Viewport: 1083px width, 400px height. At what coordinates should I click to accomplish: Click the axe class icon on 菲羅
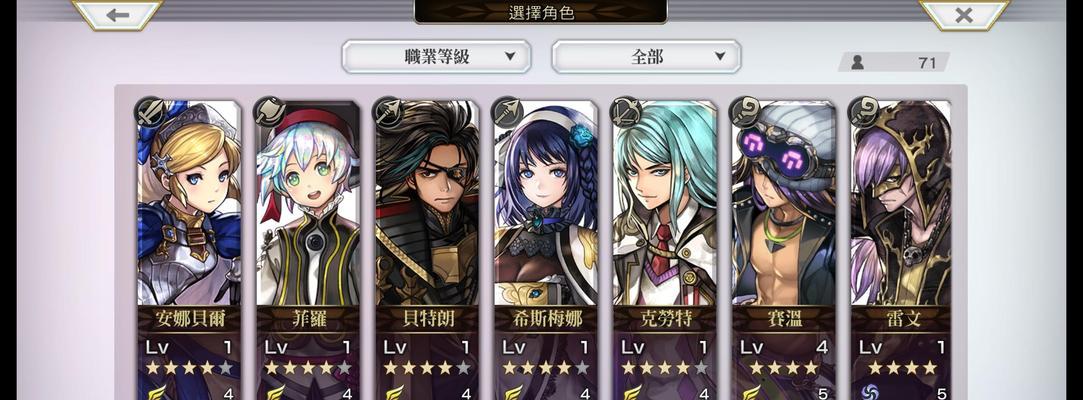click(x=269, y=112)
